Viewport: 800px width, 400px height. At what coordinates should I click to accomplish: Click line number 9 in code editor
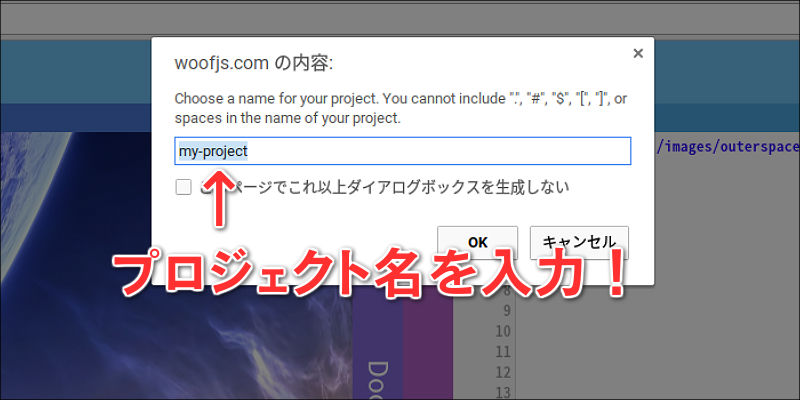506,311
